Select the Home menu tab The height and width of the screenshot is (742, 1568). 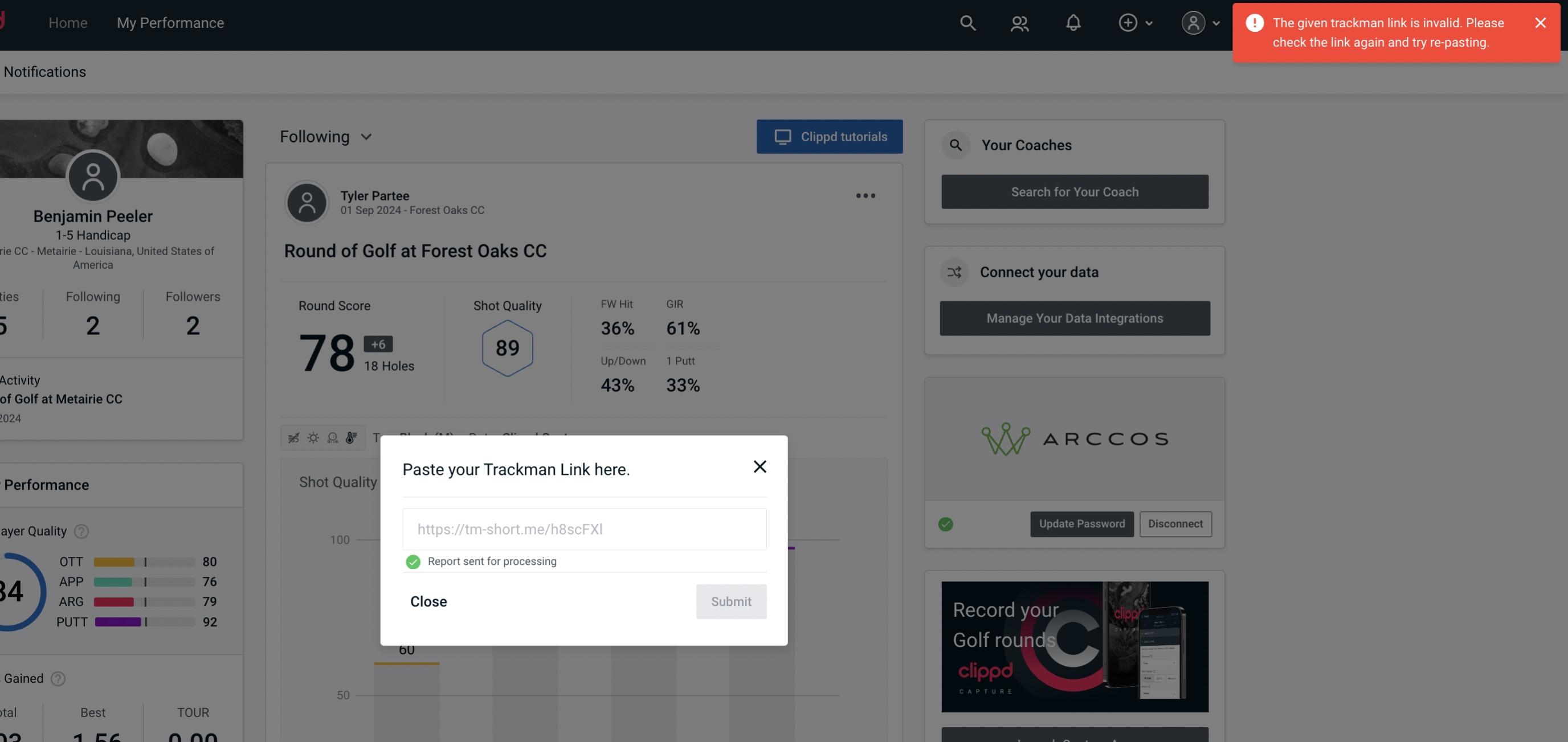click(x=68, y=21)
